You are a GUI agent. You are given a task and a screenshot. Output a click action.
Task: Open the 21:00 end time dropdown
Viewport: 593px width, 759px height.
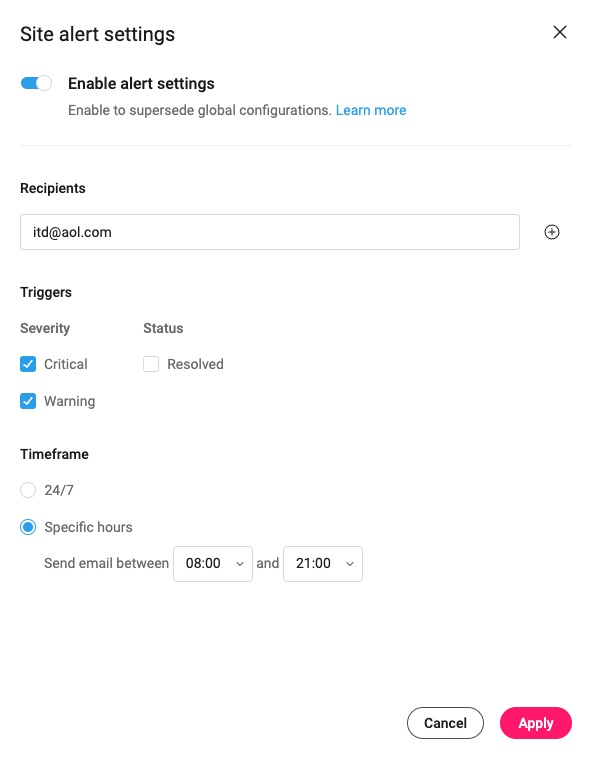323,563
